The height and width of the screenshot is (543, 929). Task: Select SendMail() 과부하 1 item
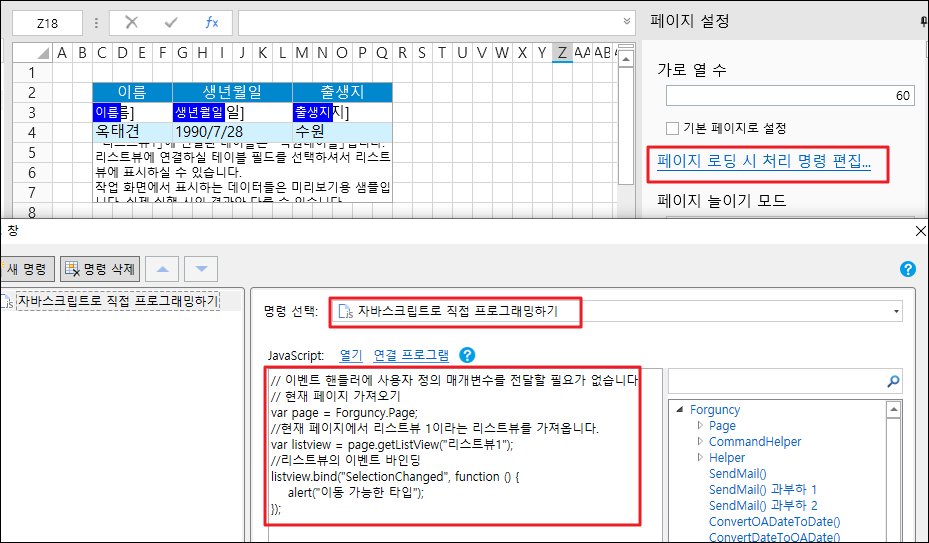click(763, 490)
